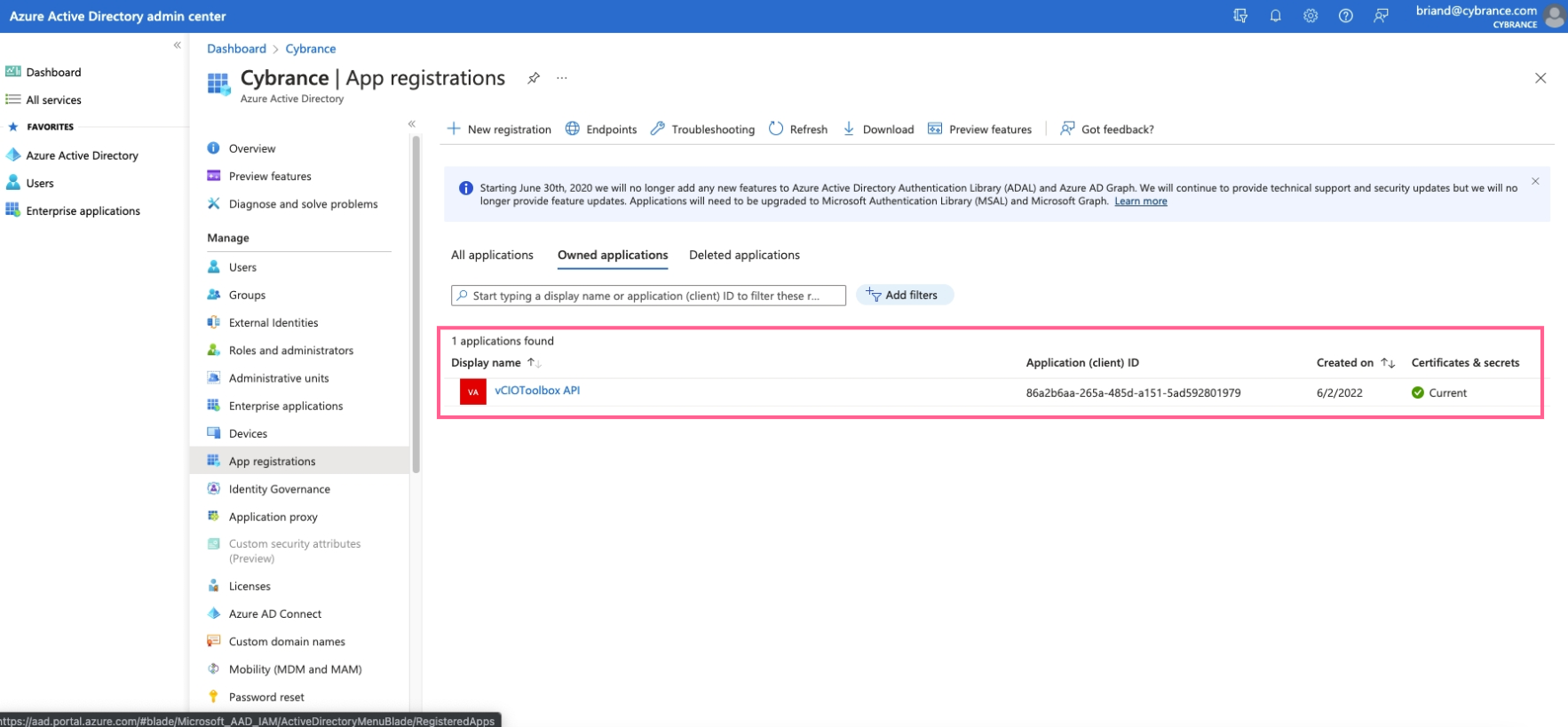The height and width of the screenshot is (727, 1568).
Task: Close the App registrations blade
Action: click(x=1540, y=78)
